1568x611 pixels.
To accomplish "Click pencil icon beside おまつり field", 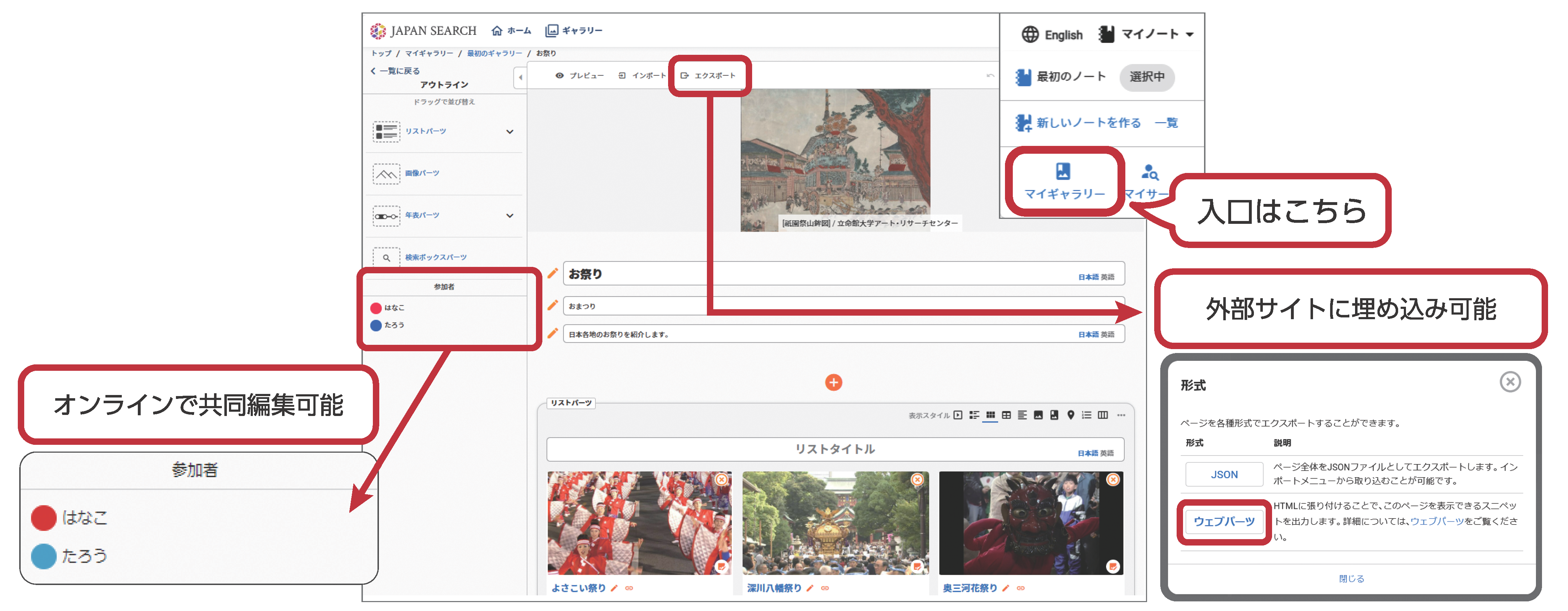I will (x=553, y=305).
